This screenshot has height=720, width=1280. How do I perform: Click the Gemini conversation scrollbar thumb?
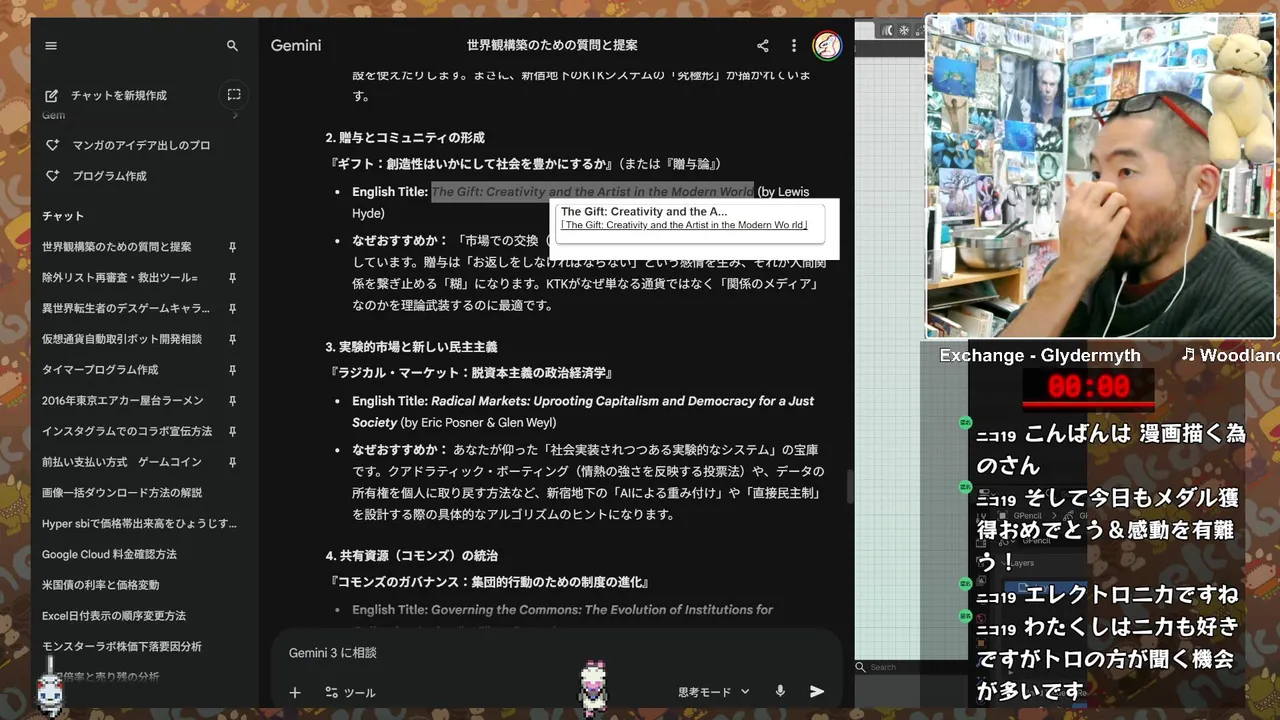(850, 487)
